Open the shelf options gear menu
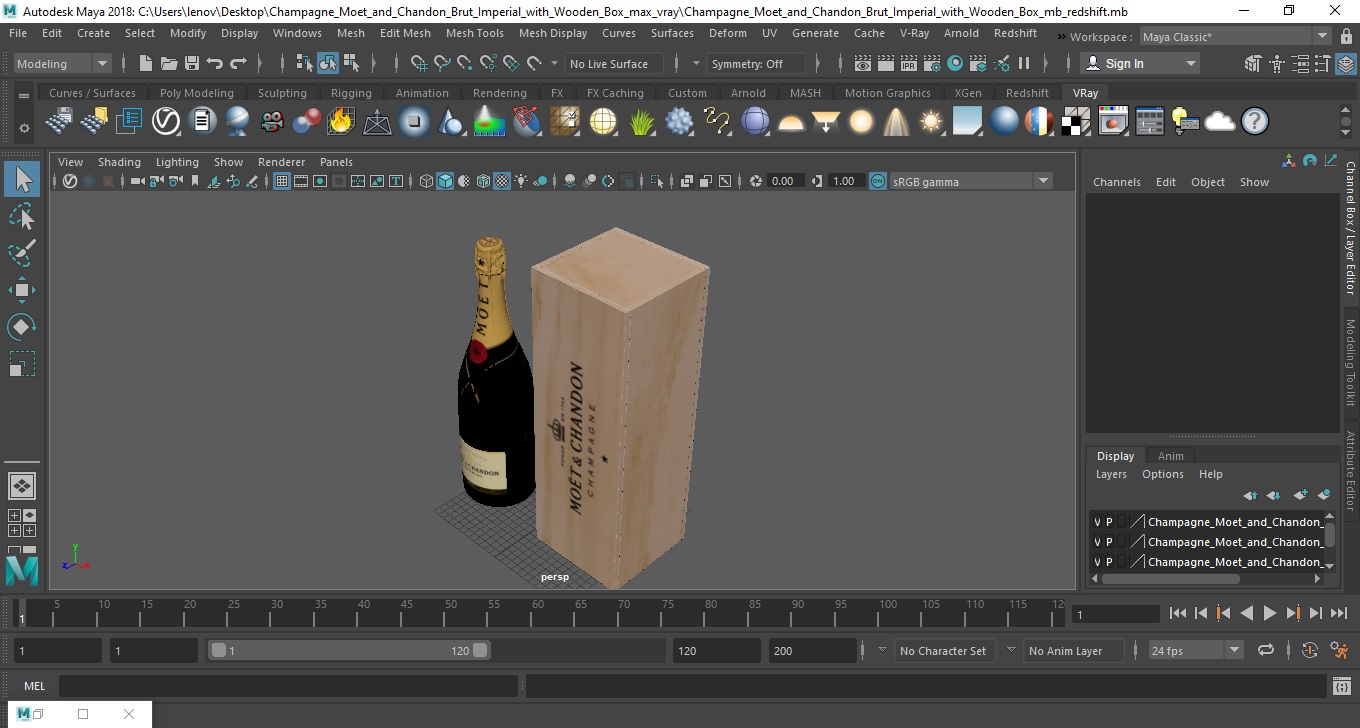 [x=24, y=128]
